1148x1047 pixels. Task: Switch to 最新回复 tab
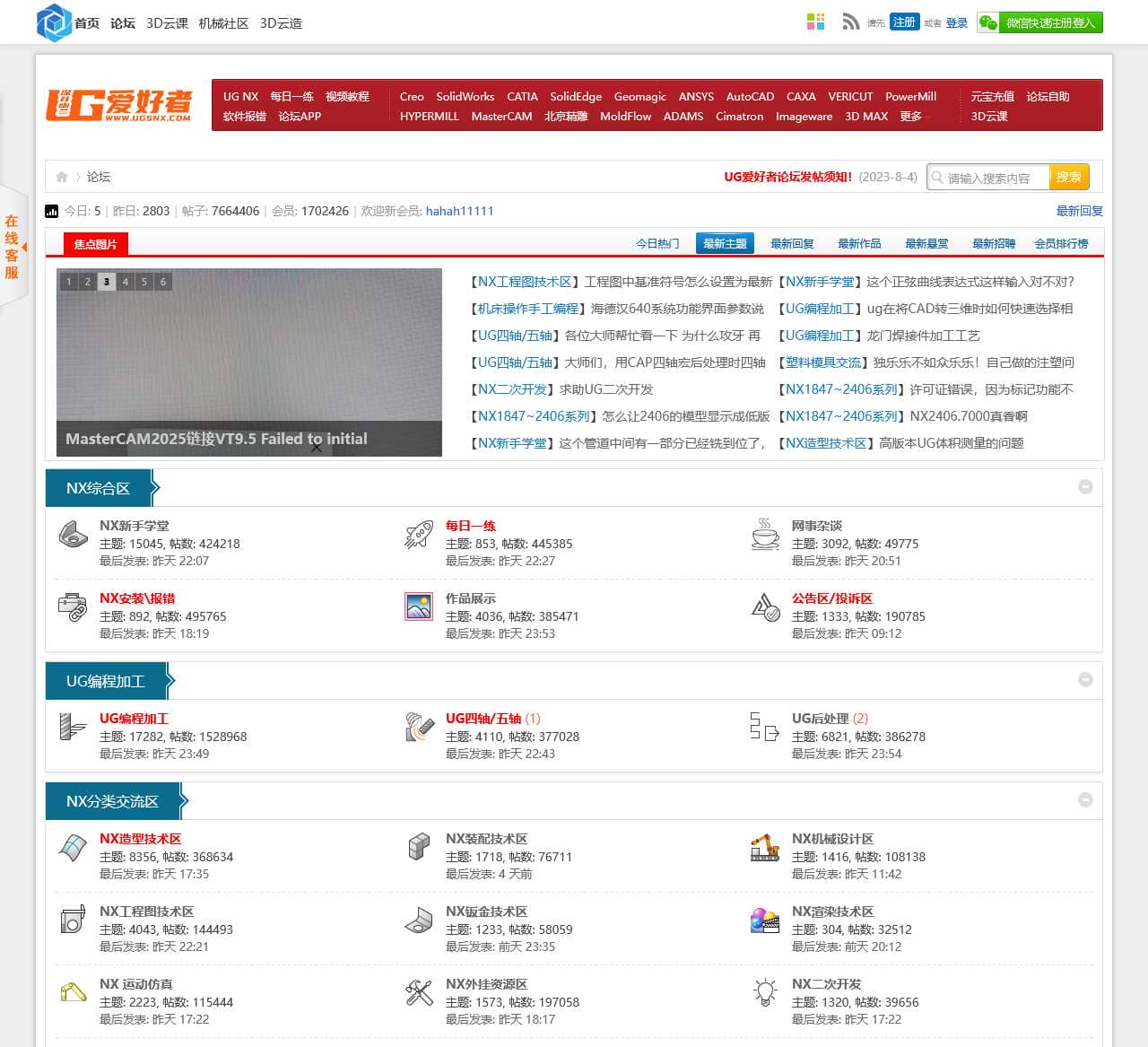[x=792, y=244]
